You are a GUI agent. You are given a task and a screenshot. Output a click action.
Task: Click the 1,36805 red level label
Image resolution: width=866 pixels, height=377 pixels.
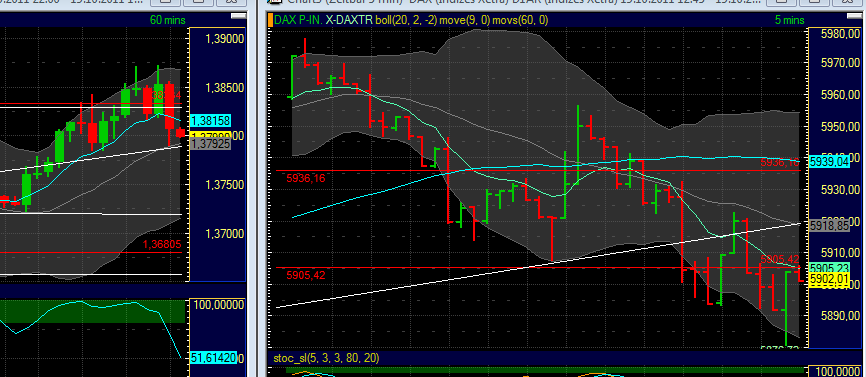pyautogui.click(x=162, y=244)
